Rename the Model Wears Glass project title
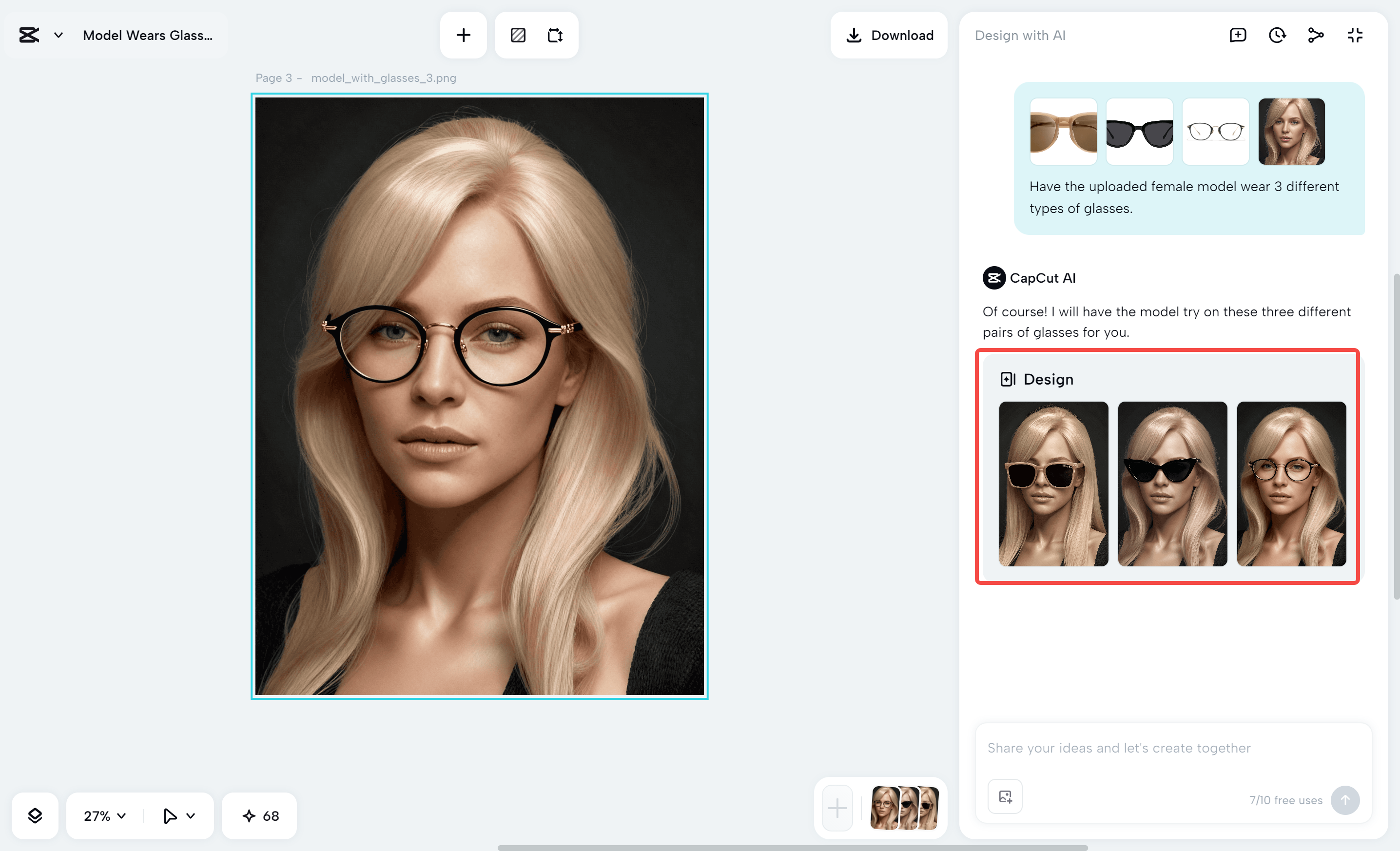 pyautogui.click(x=148, y=35)
